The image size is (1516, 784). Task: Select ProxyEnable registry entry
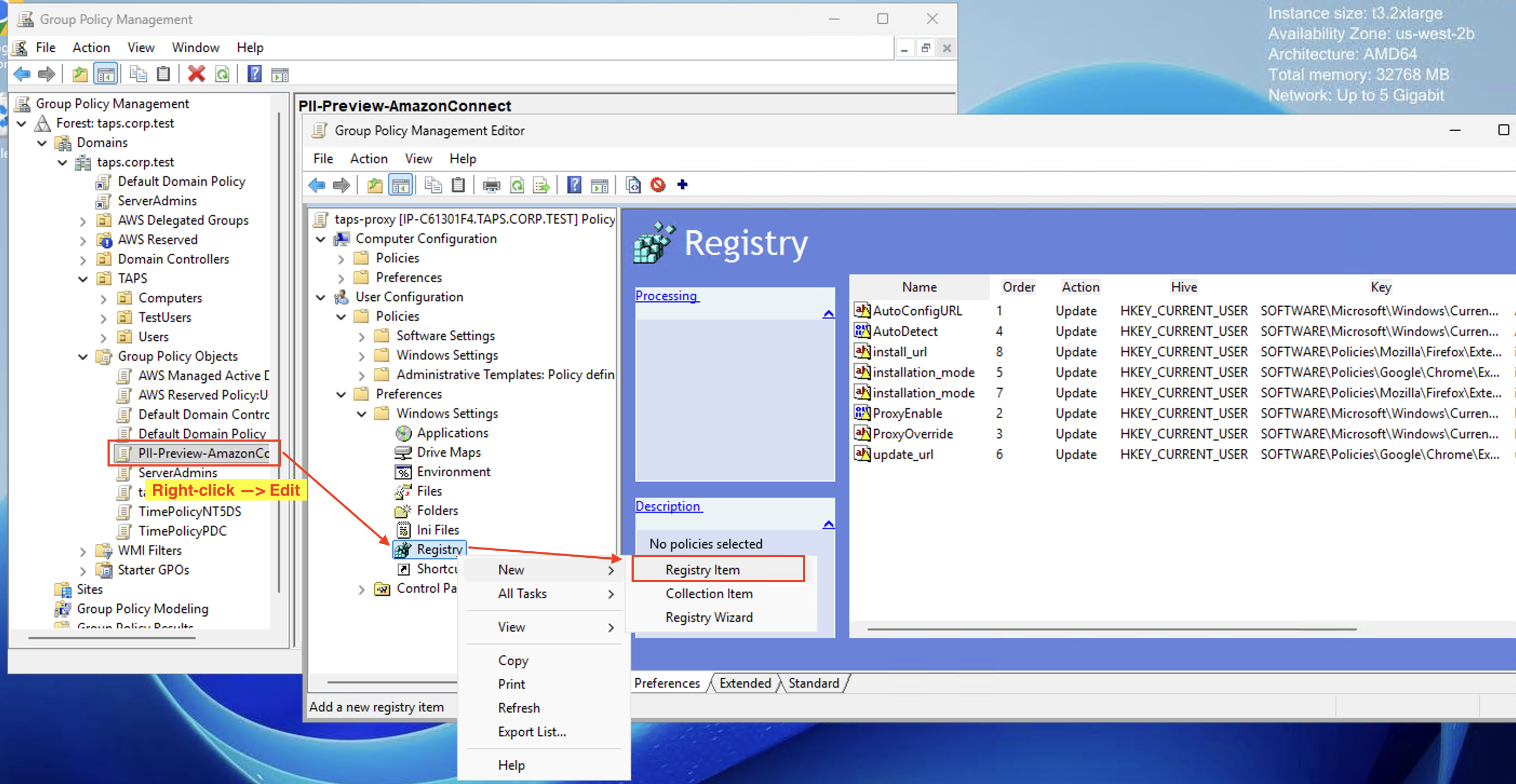(907, 414)
